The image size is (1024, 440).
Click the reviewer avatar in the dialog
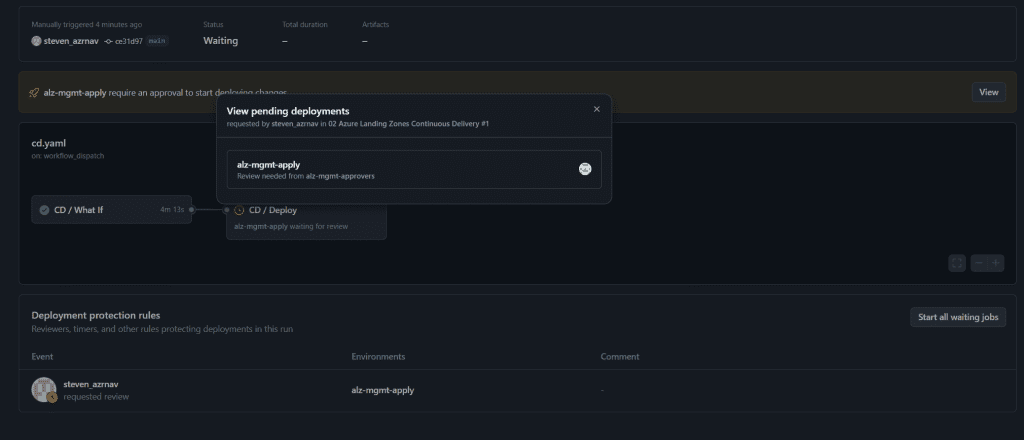[x=585, y=169]
